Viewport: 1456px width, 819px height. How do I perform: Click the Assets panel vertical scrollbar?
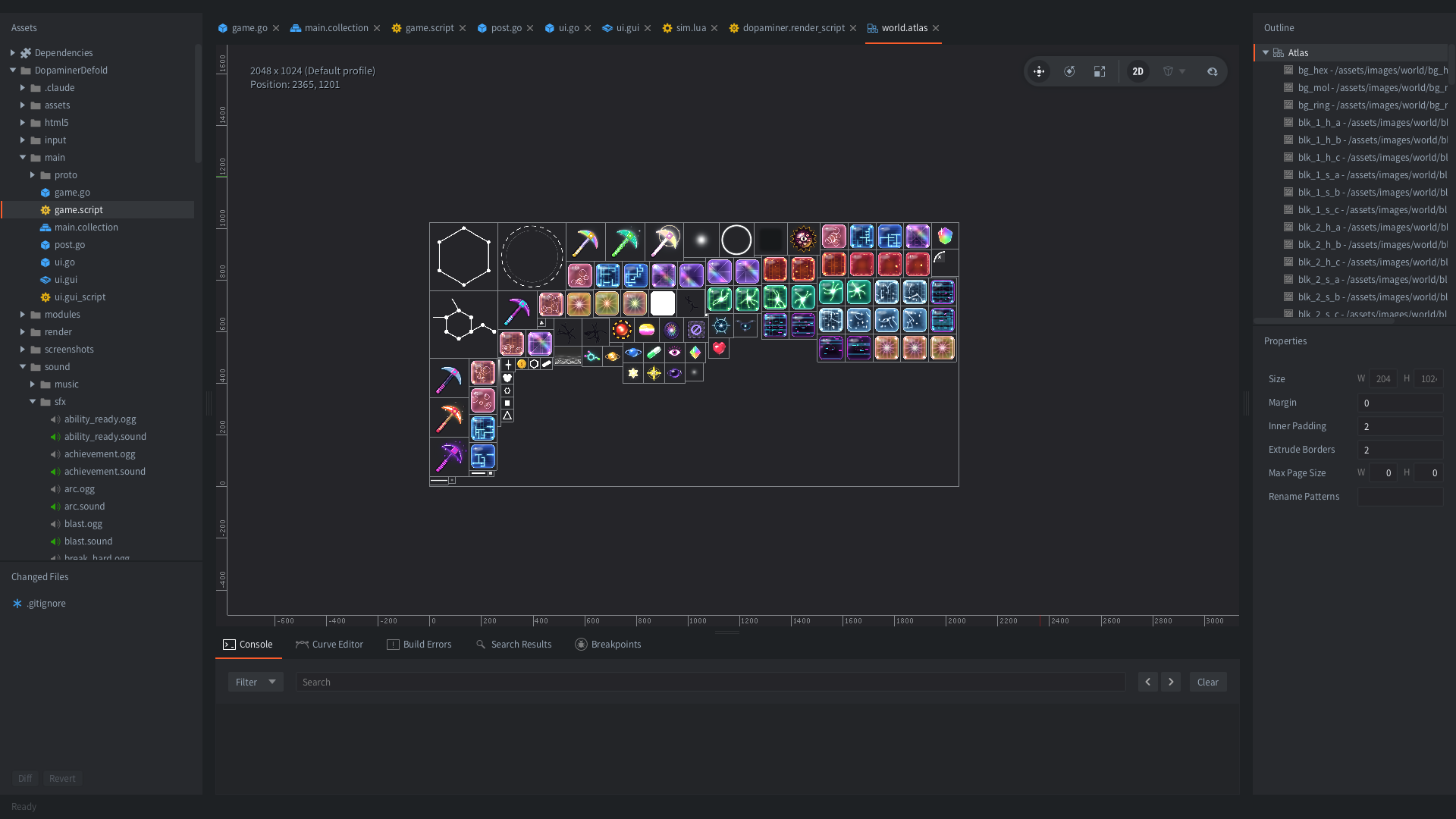[198, 103]
